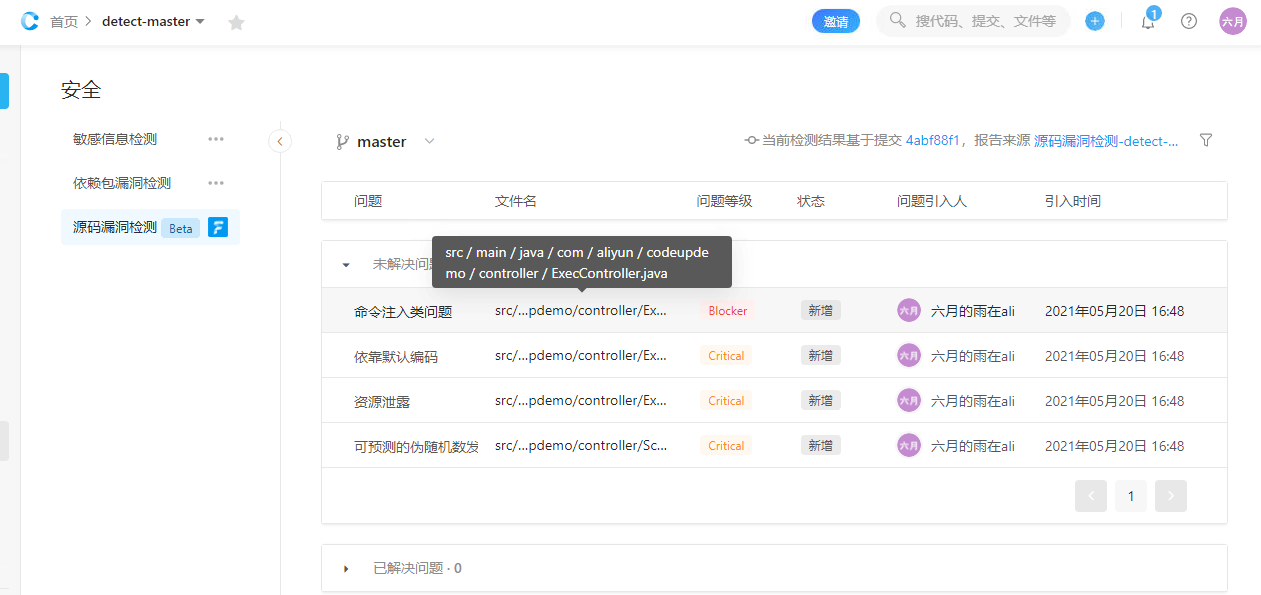Click author avatar in 依靠默认编码 row
This screenshot has width=1261, height=595.
pyautogui.click(x=909, y=355)
